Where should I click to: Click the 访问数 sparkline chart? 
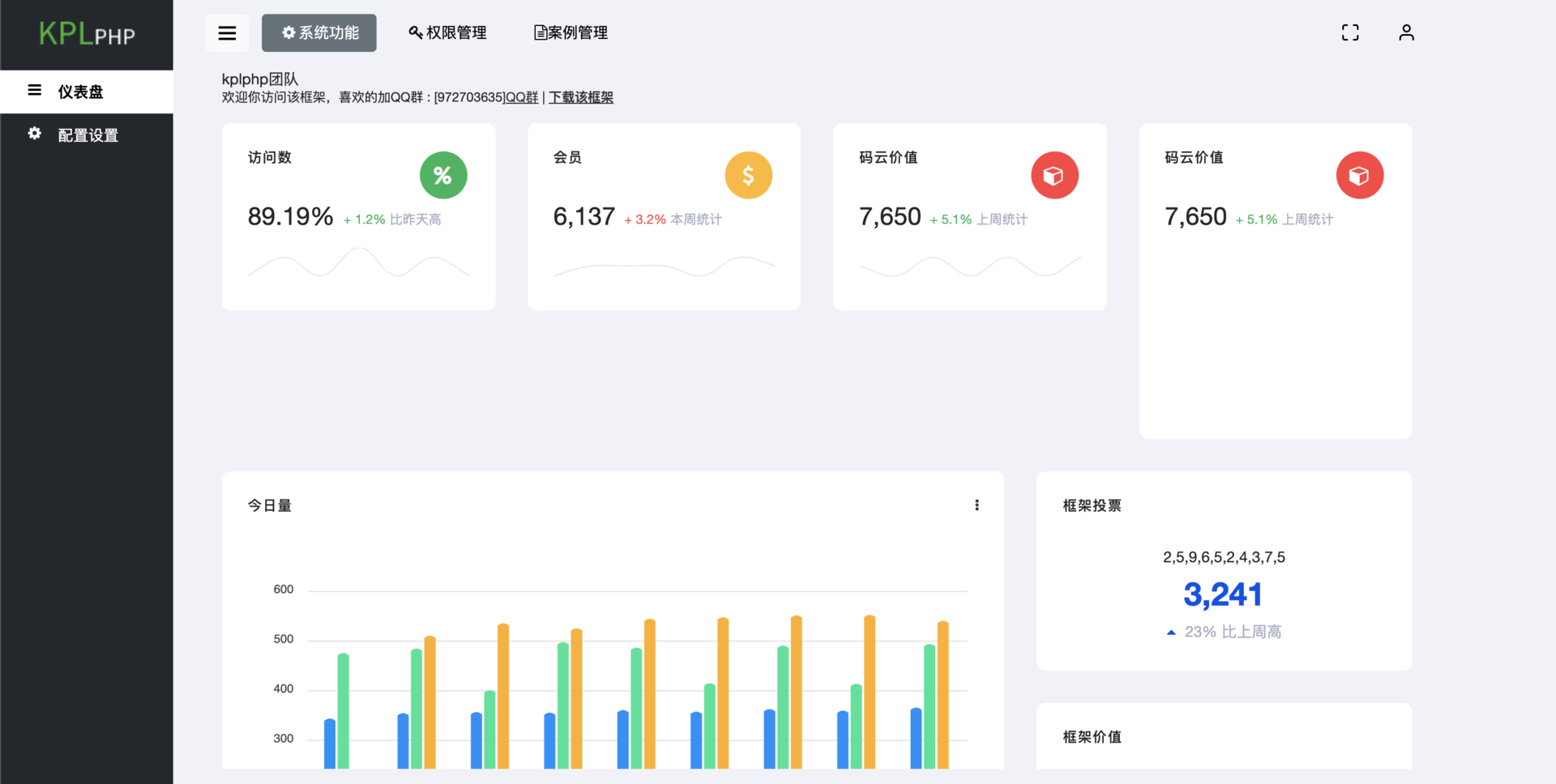[x=358, y=263]
